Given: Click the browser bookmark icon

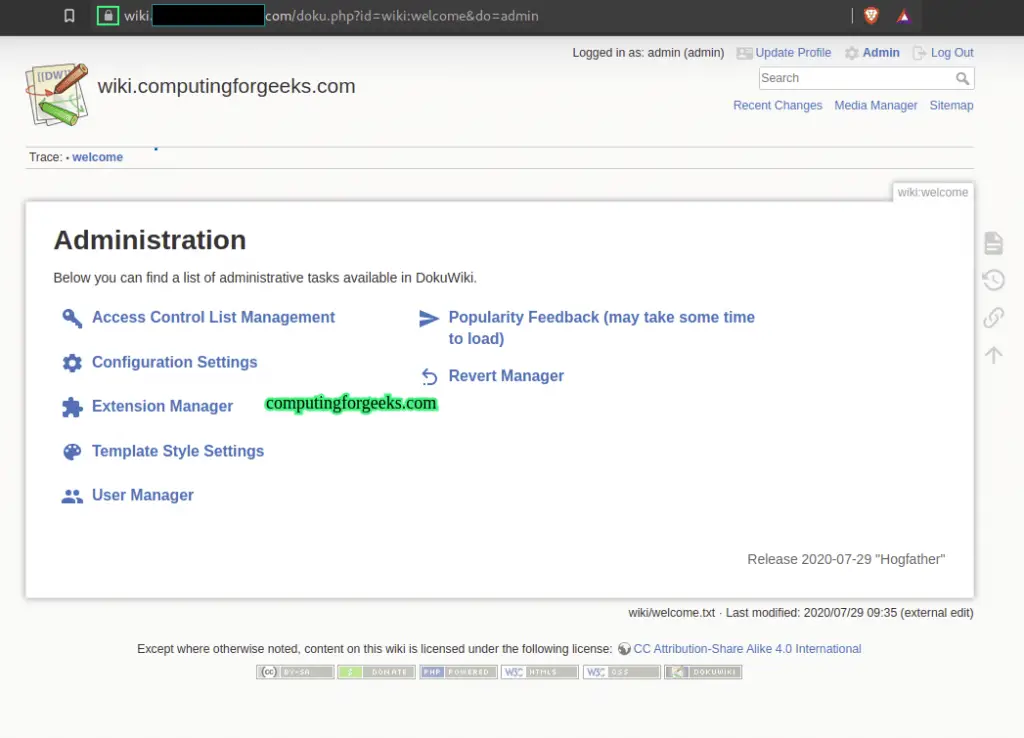Looking at the screenshot, I should tap(69, 16).
